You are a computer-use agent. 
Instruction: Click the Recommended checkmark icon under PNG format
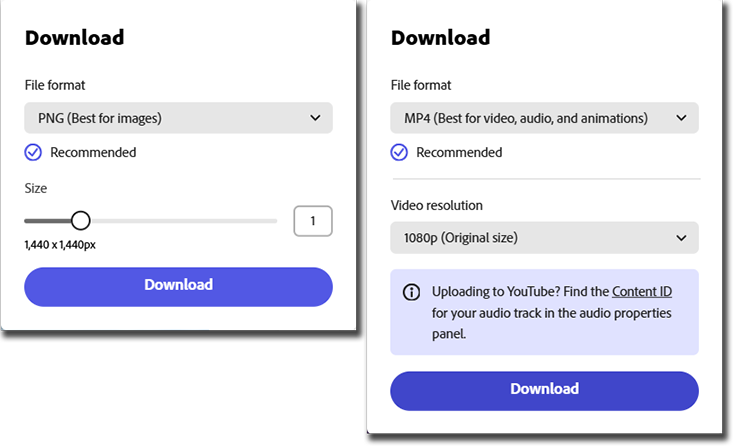pos(34,153)
